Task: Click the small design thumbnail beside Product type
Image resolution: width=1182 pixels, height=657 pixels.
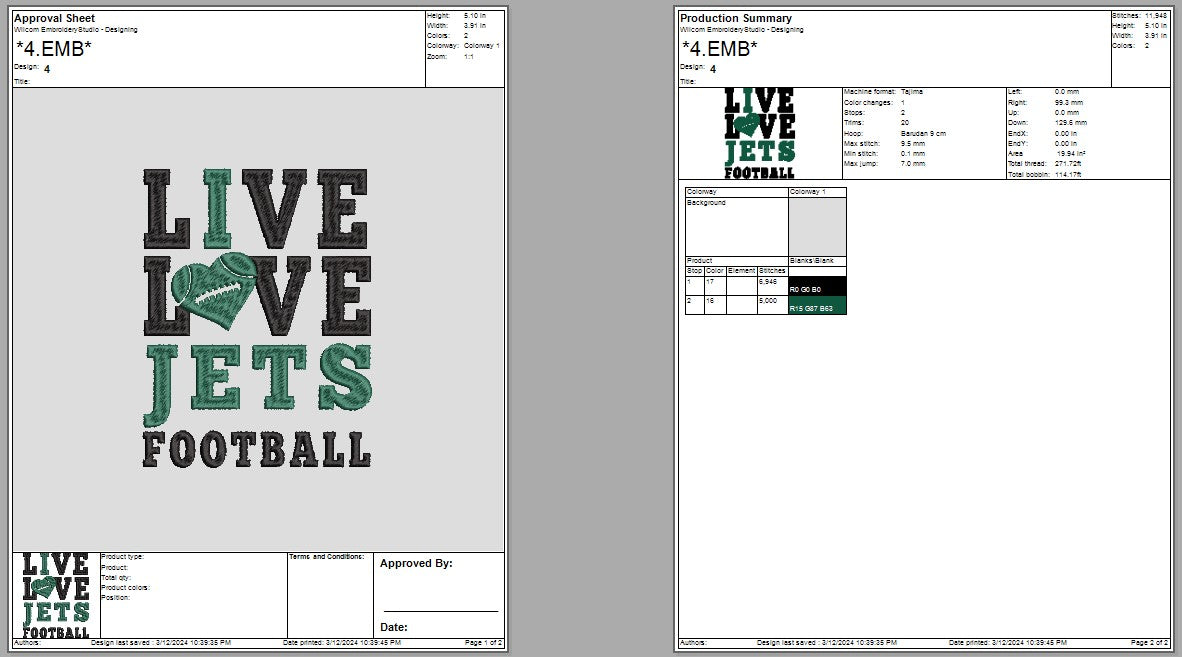Action: coord(56,594)
